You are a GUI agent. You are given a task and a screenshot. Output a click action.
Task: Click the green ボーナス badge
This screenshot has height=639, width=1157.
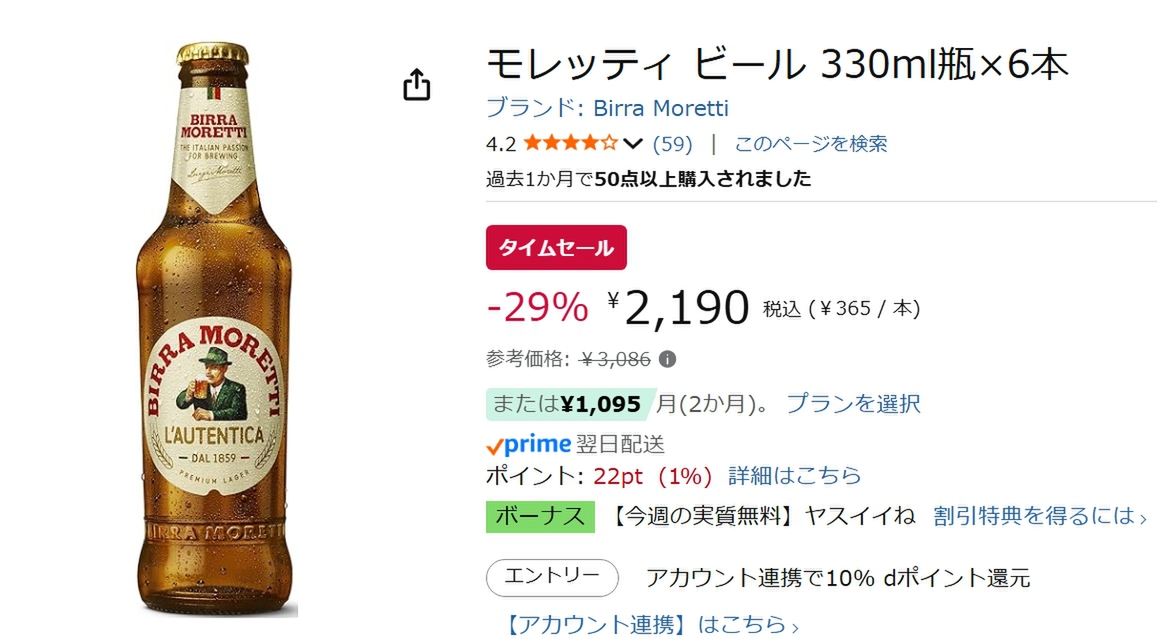click(x=540, y=516)
